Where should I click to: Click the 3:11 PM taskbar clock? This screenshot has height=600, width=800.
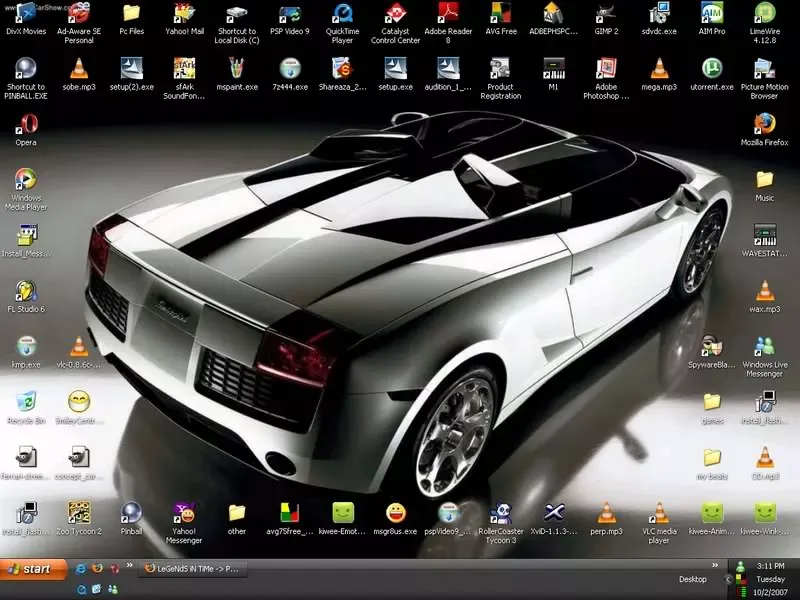click(x=770, y=566)
